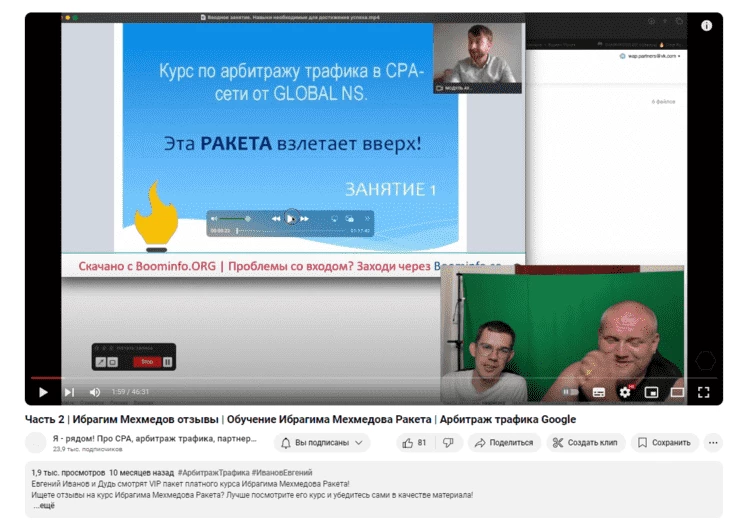The width and height of the screenshot is (729, 520).
Task: Dislike the video with thumbs down
Action: 448,443
